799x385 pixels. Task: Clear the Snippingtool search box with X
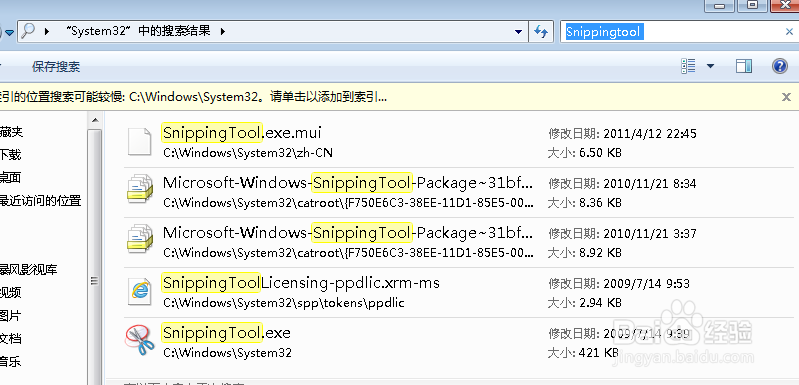tap(788, 32)
